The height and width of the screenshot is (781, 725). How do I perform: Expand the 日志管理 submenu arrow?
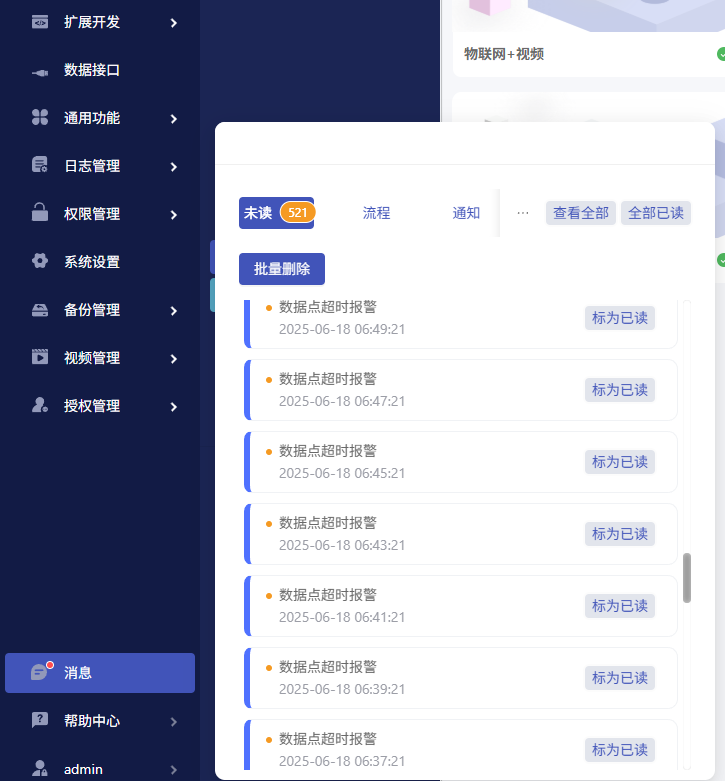[173, 167]
